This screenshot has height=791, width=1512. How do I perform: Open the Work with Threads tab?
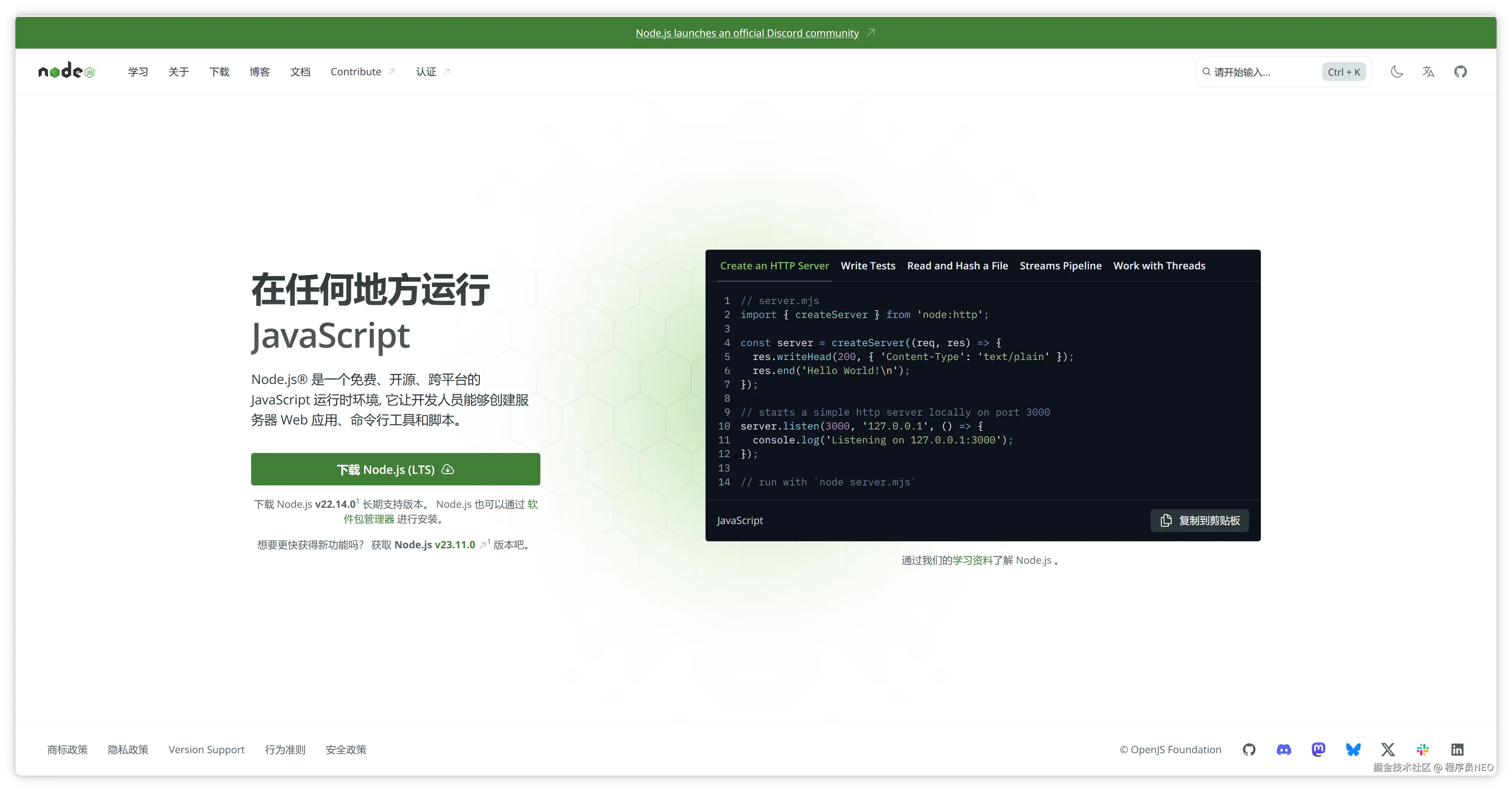point(1159,265)
